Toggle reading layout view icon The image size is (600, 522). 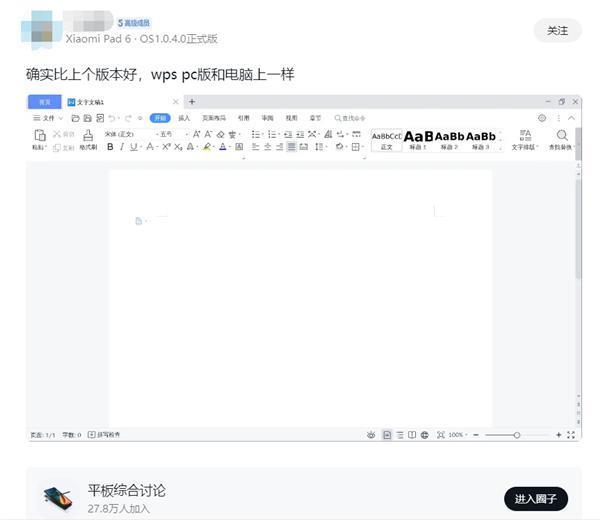(x=412, y=435)
